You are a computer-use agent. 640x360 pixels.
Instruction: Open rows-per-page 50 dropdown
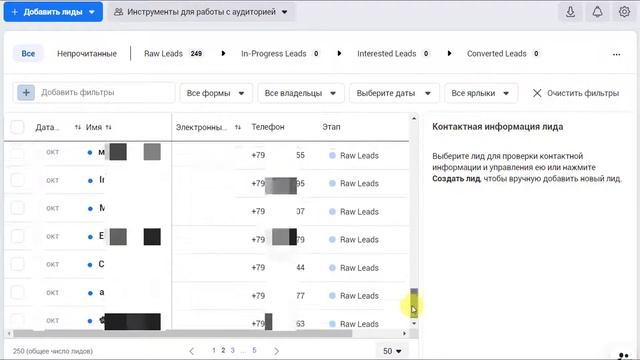tap(392, 351)
